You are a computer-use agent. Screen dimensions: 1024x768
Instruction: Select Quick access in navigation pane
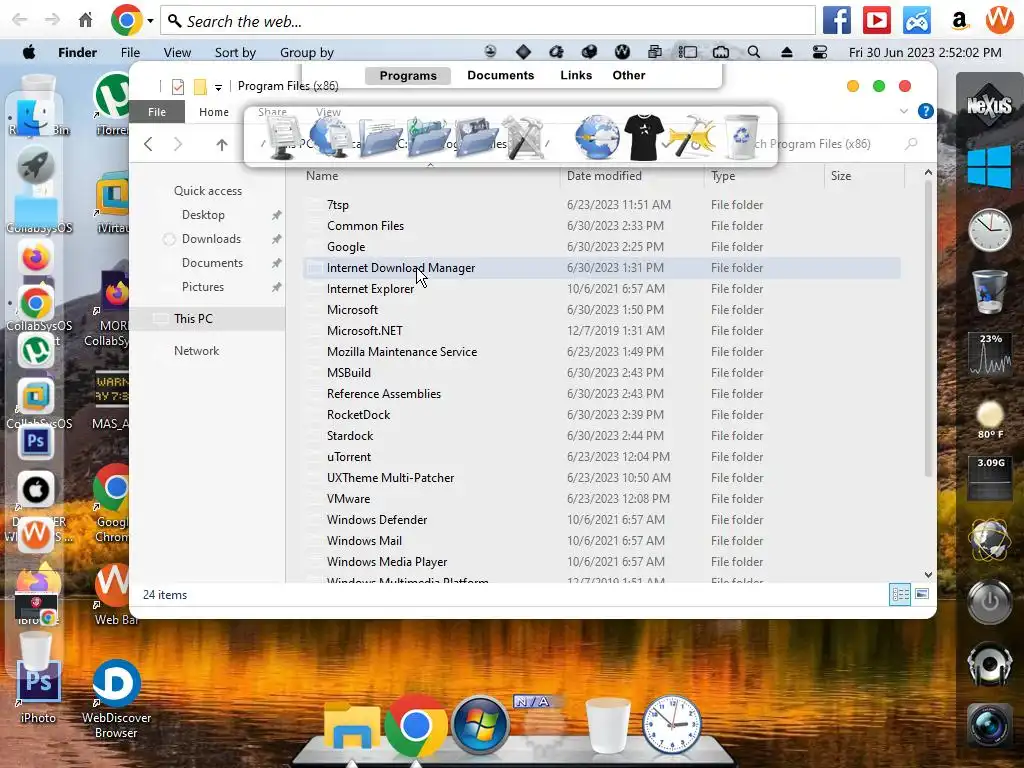pos(208,191)
